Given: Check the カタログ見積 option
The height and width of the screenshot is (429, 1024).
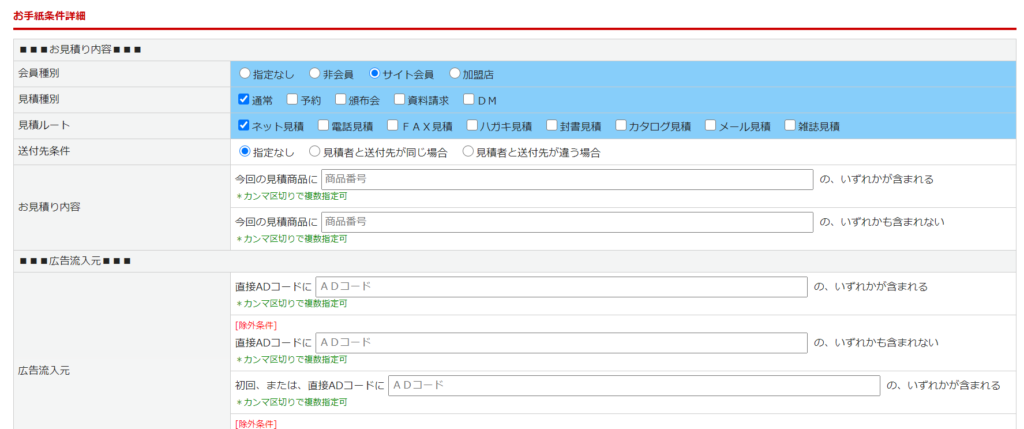Looking at the screenshot, I should pyautogui.click(x=621, y=126).
